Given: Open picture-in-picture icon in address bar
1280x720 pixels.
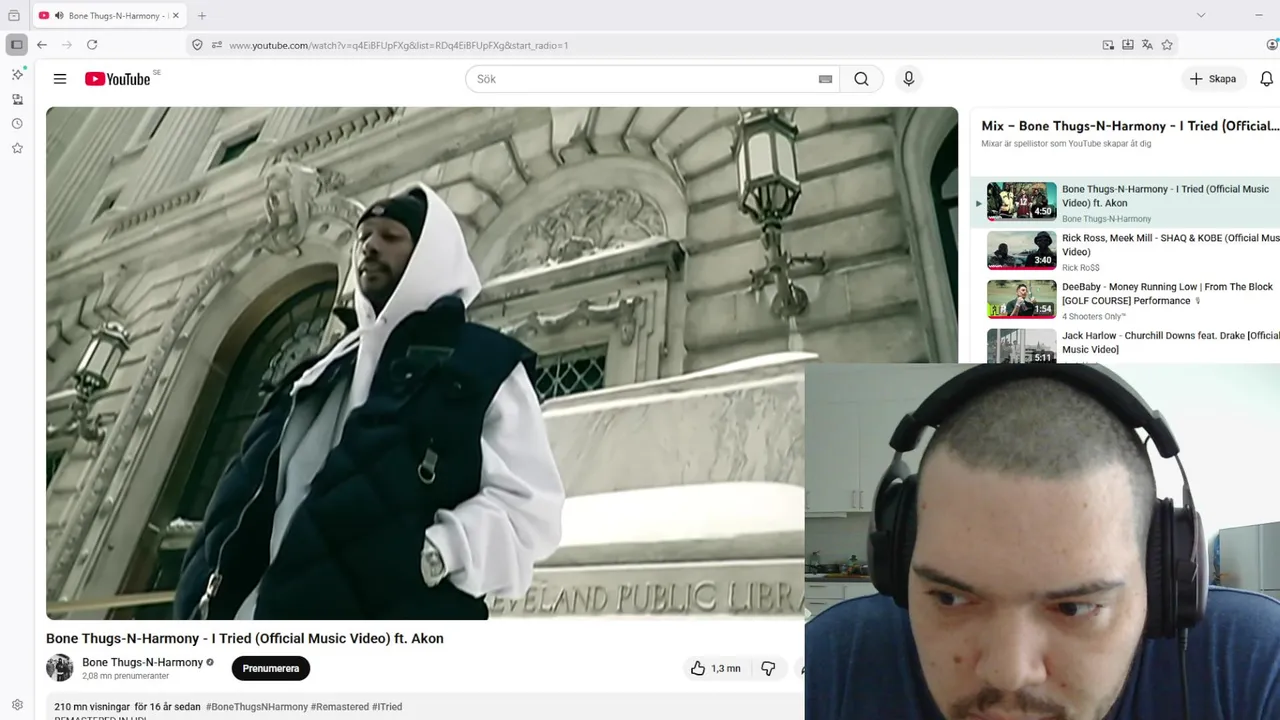Looking at the screenshot, I should click(x=1108, y=45).
